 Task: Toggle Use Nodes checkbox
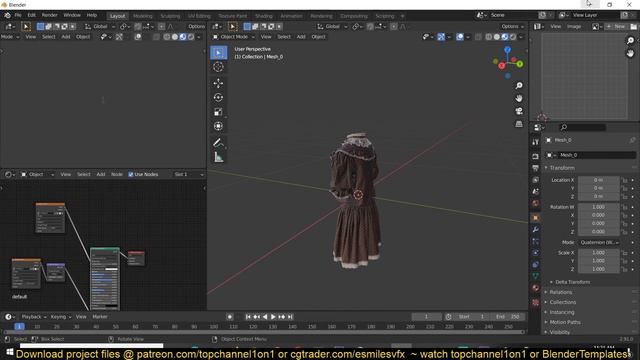pos(131,174)
